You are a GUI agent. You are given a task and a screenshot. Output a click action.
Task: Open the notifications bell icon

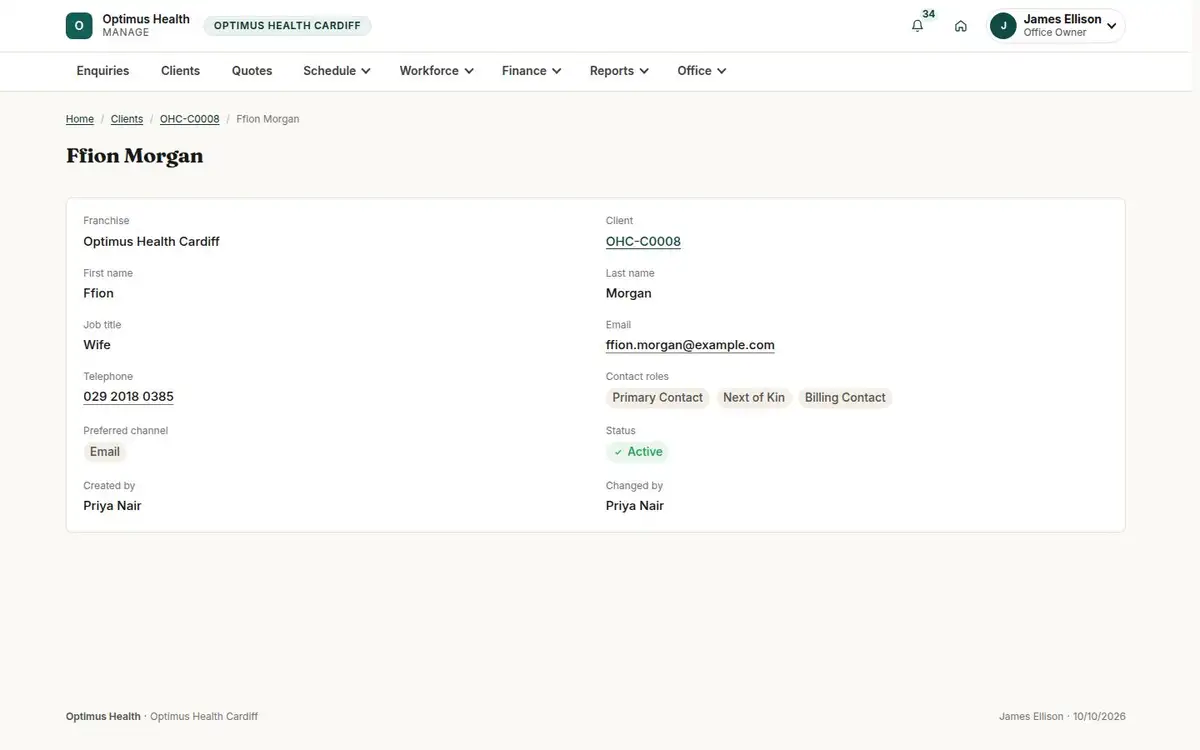(x=917, y=26)
